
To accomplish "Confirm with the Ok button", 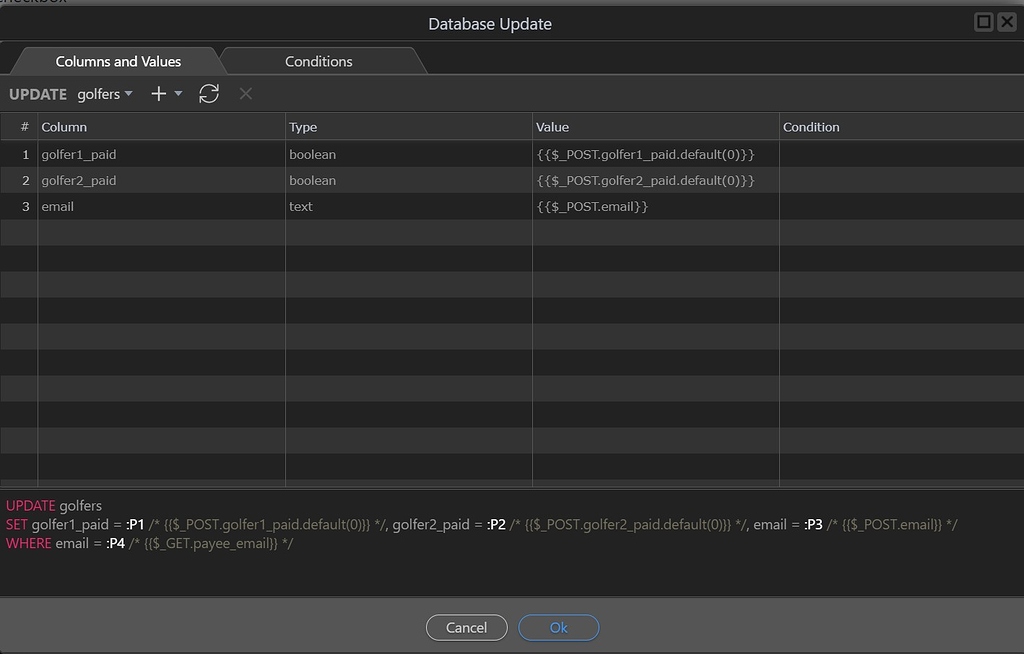I will coord(558,628).
